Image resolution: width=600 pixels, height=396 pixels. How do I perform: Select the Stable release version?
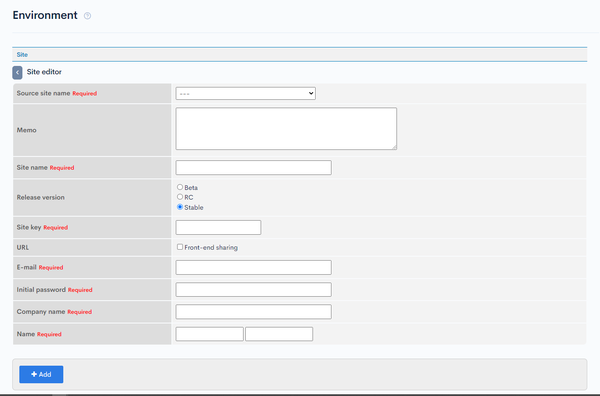coord(180,207)
